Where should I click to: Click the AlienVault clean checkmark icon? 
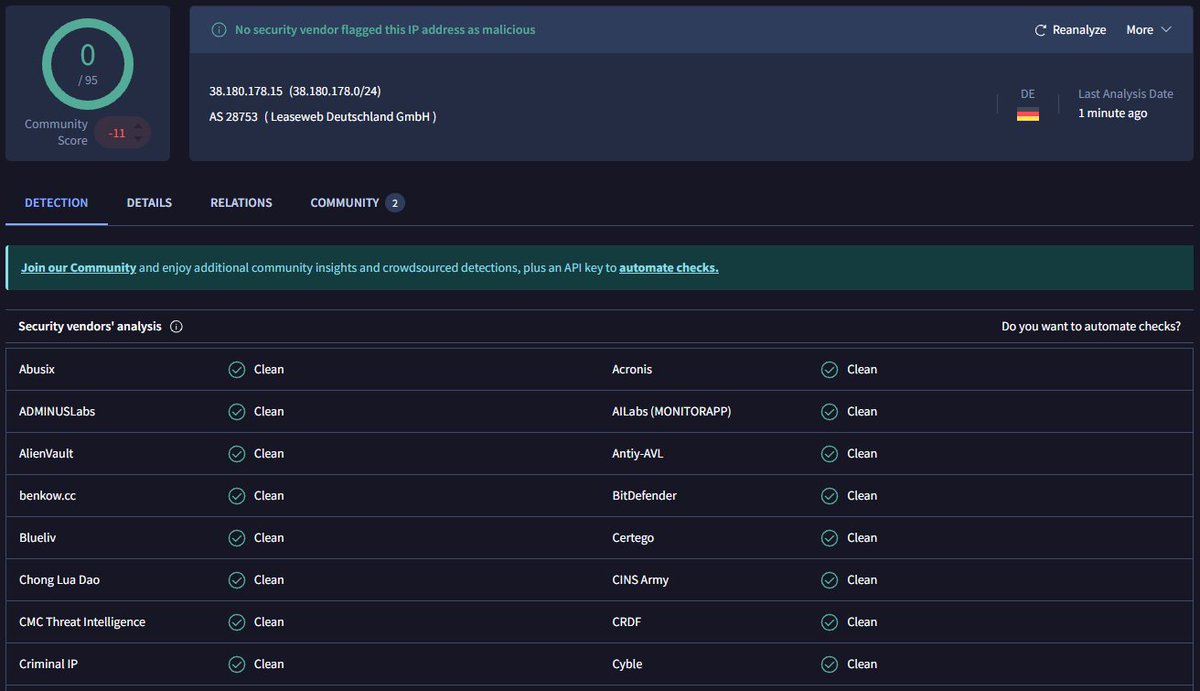(237, 454)
